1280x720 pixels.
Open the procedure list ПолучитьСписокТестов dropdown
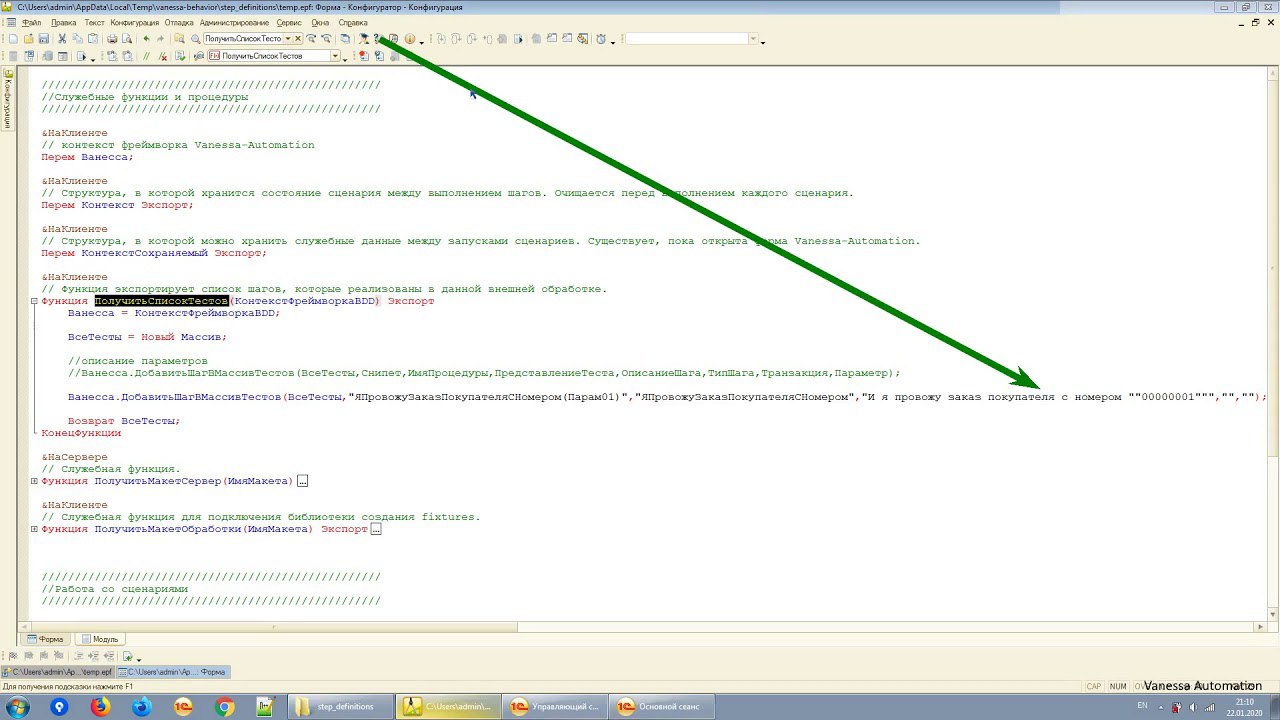click(x=335, y=56)
